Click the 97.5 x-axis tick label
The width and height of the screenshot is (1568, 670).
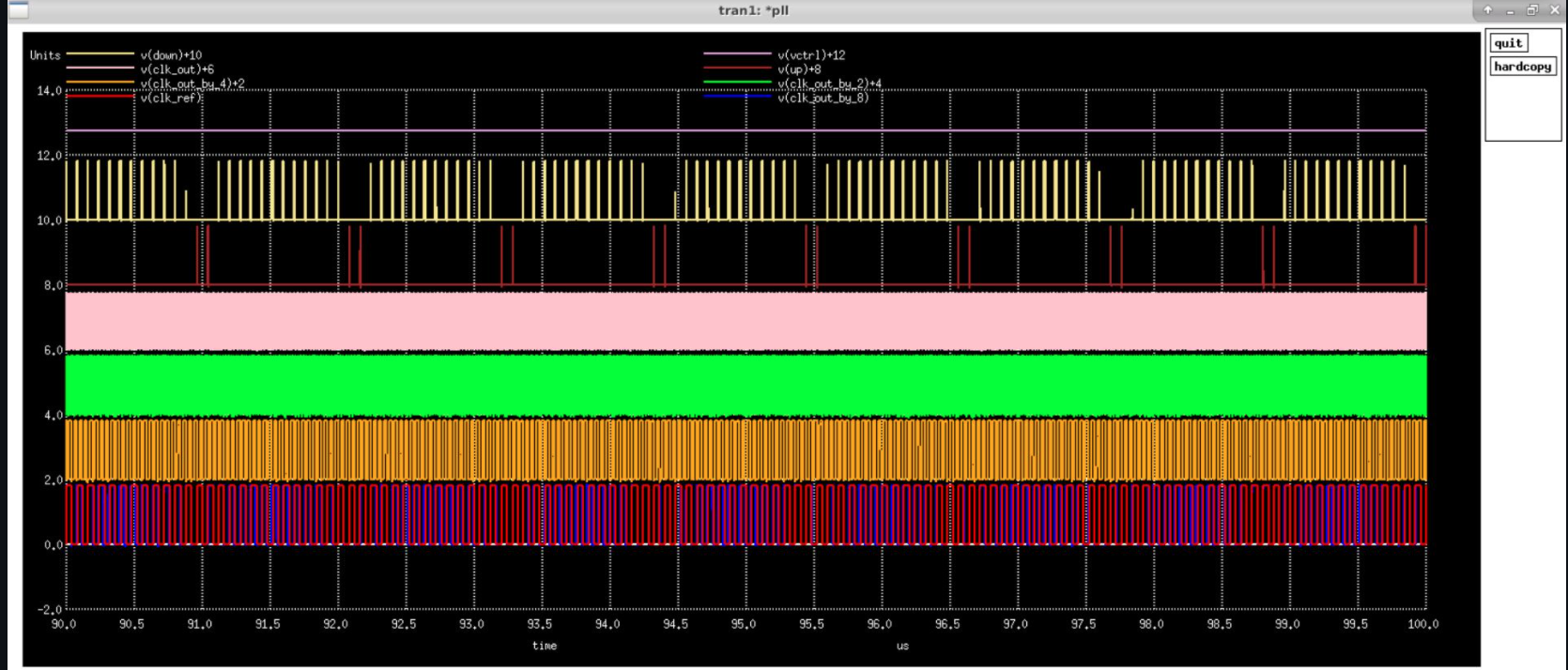point(1084,624)
